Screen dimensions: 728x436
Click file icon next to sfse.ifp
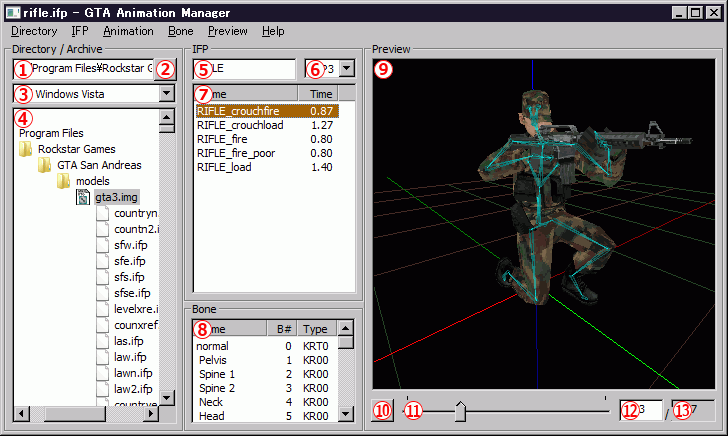pyautogui.click(x=103, y=293)
